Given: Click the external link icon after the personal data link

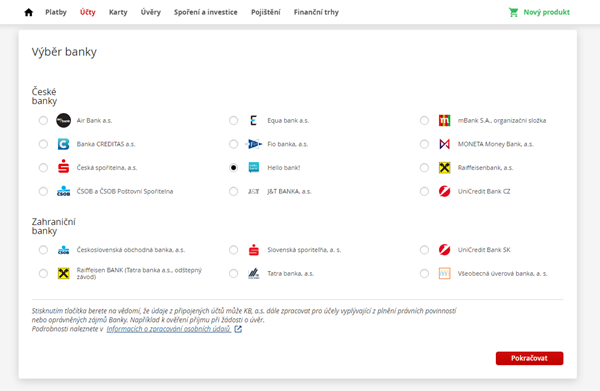Looking at the screenshot, I should [238, 329].
